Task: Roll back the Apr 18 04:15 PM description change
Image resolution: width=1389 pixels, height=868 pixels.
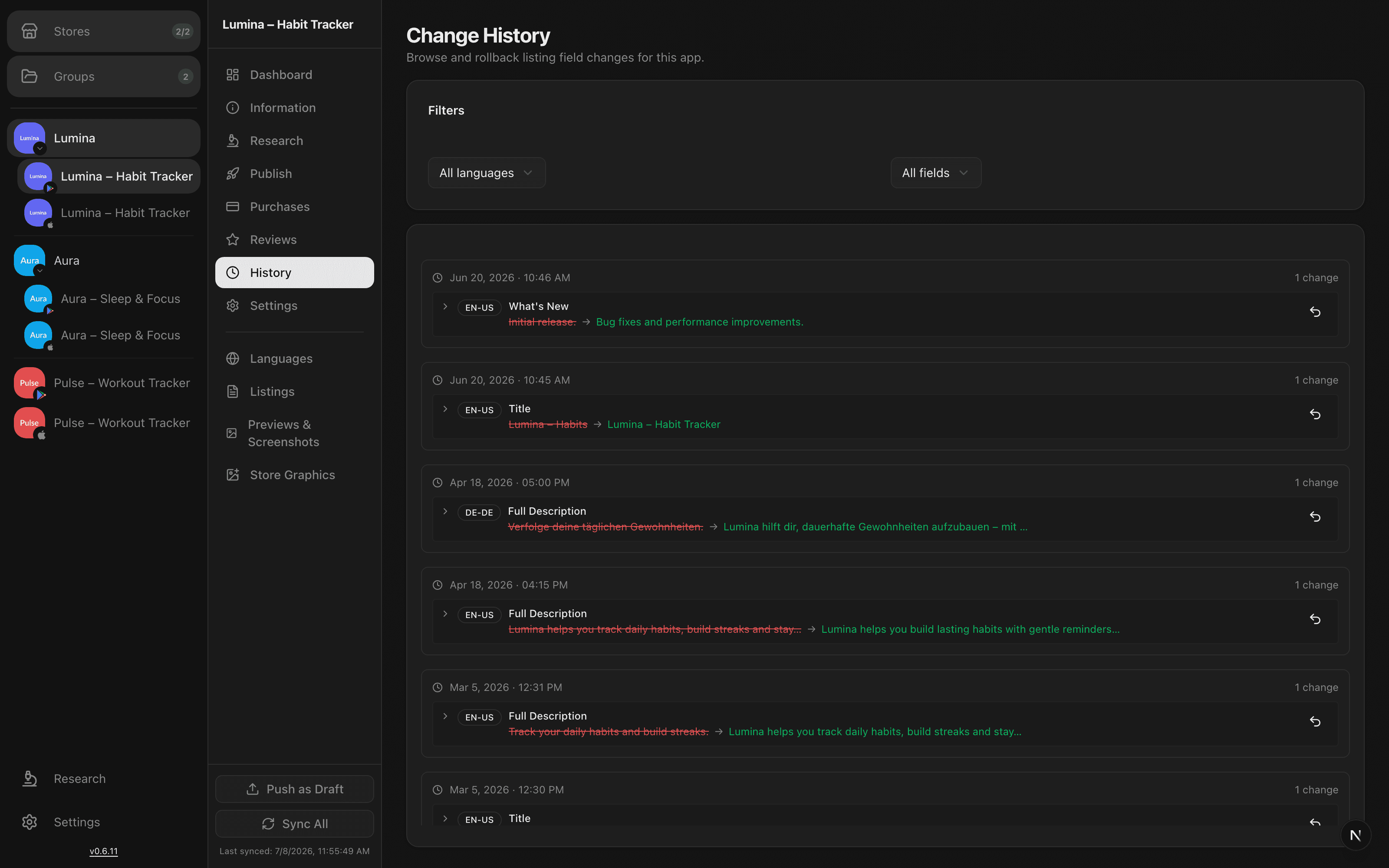Action: pos(1315,619)
